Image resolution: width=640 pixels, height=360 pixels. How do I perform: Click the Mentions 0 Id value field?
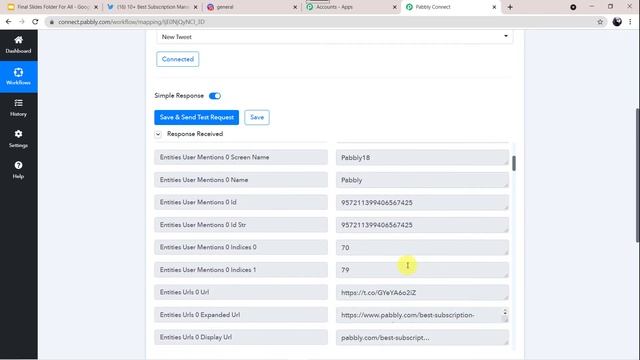tap(422, 202)
